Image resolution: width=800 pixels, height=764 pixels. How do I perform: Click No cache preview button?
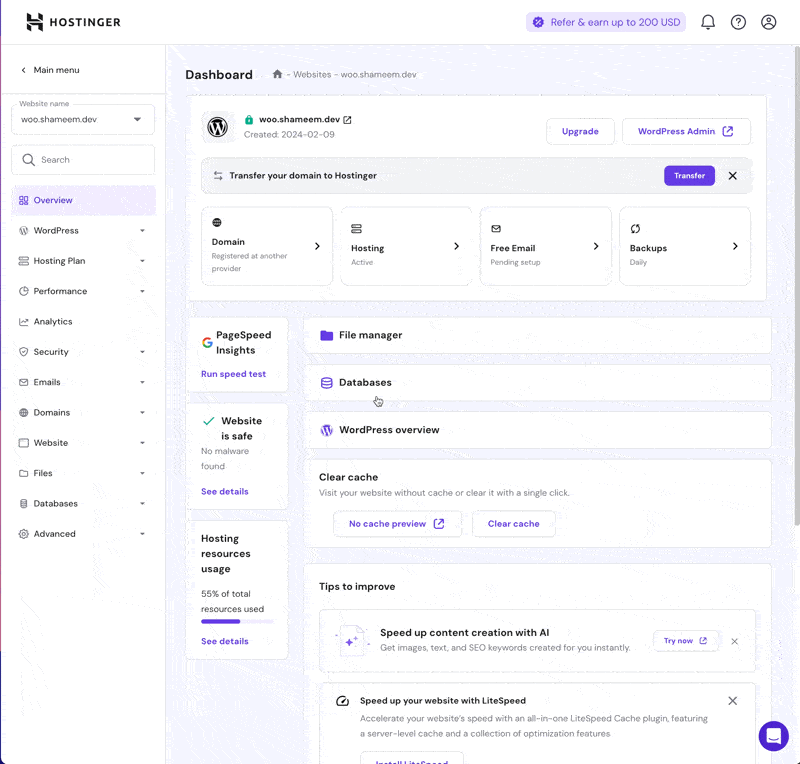click(x=397, y=524)
